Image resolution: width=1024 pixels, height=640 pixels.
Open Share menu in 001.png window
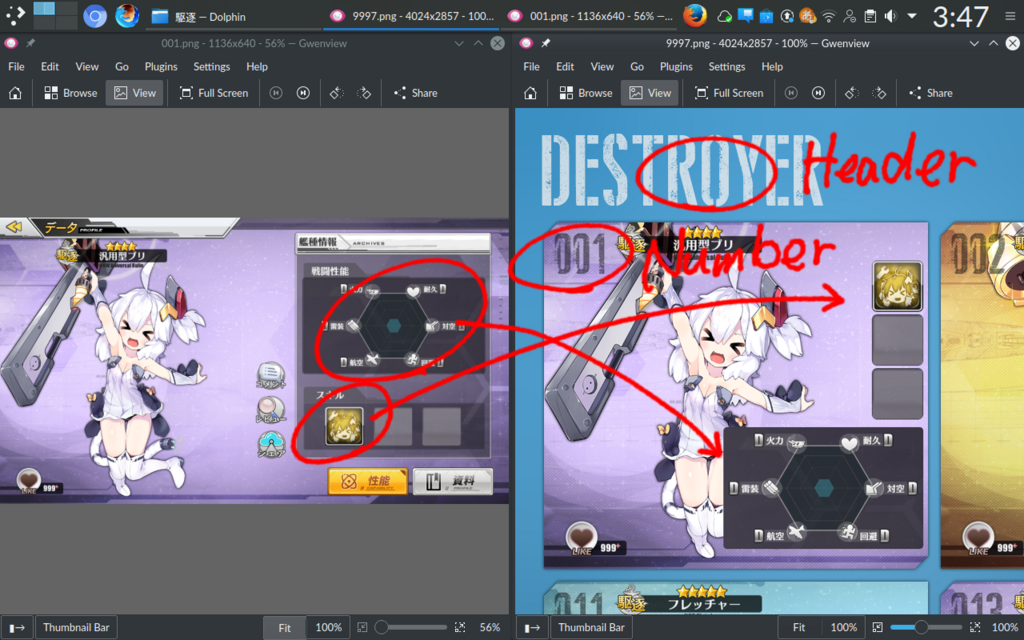point(415,93)
